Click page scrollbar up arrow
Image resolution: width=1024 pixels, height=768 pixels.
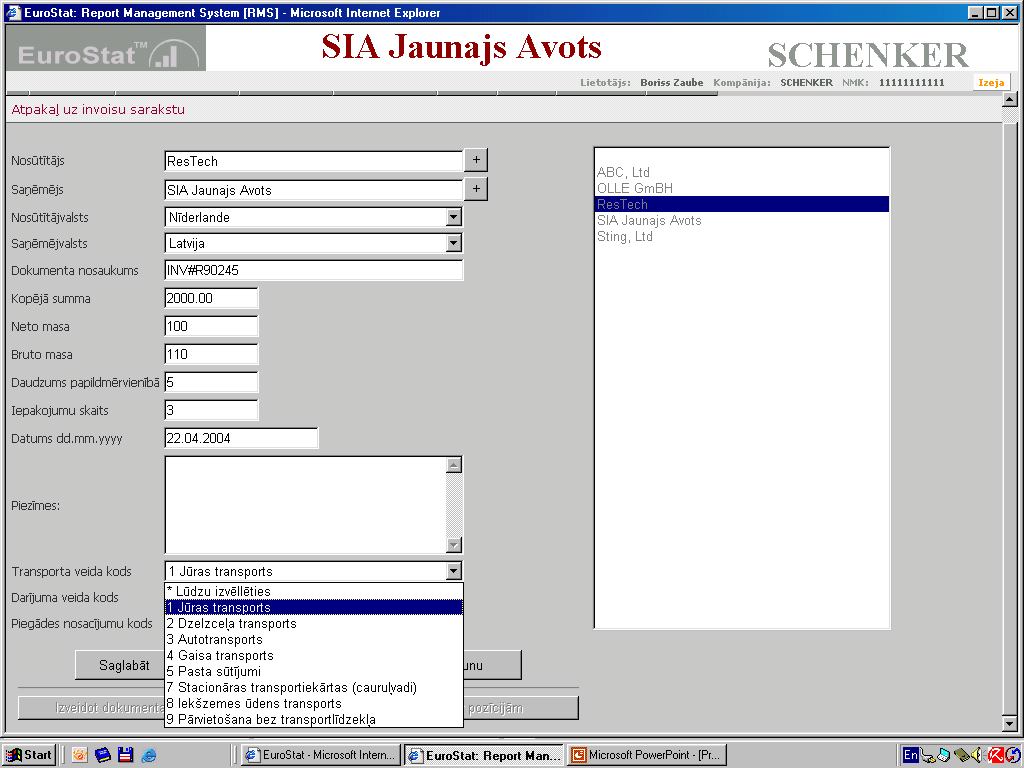pos(1010,100)
